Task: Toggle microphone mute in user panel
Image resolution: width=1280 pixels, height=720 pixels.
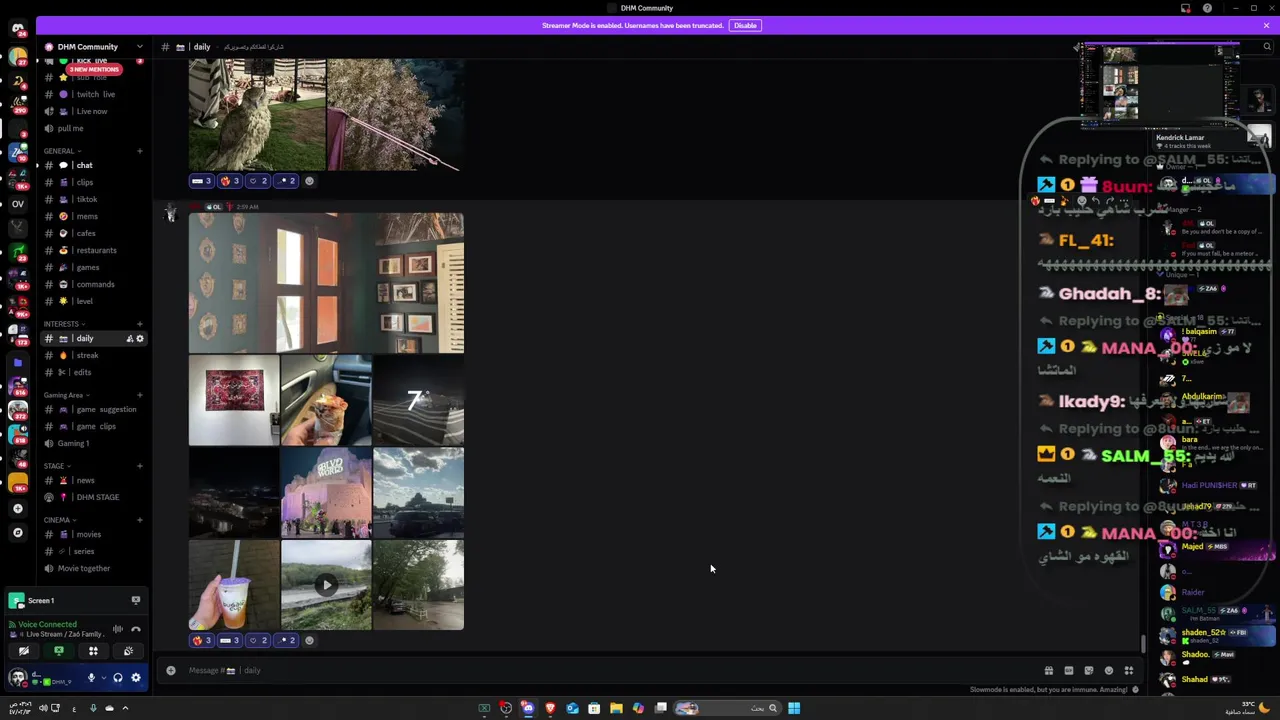Action: click(91, 678)
